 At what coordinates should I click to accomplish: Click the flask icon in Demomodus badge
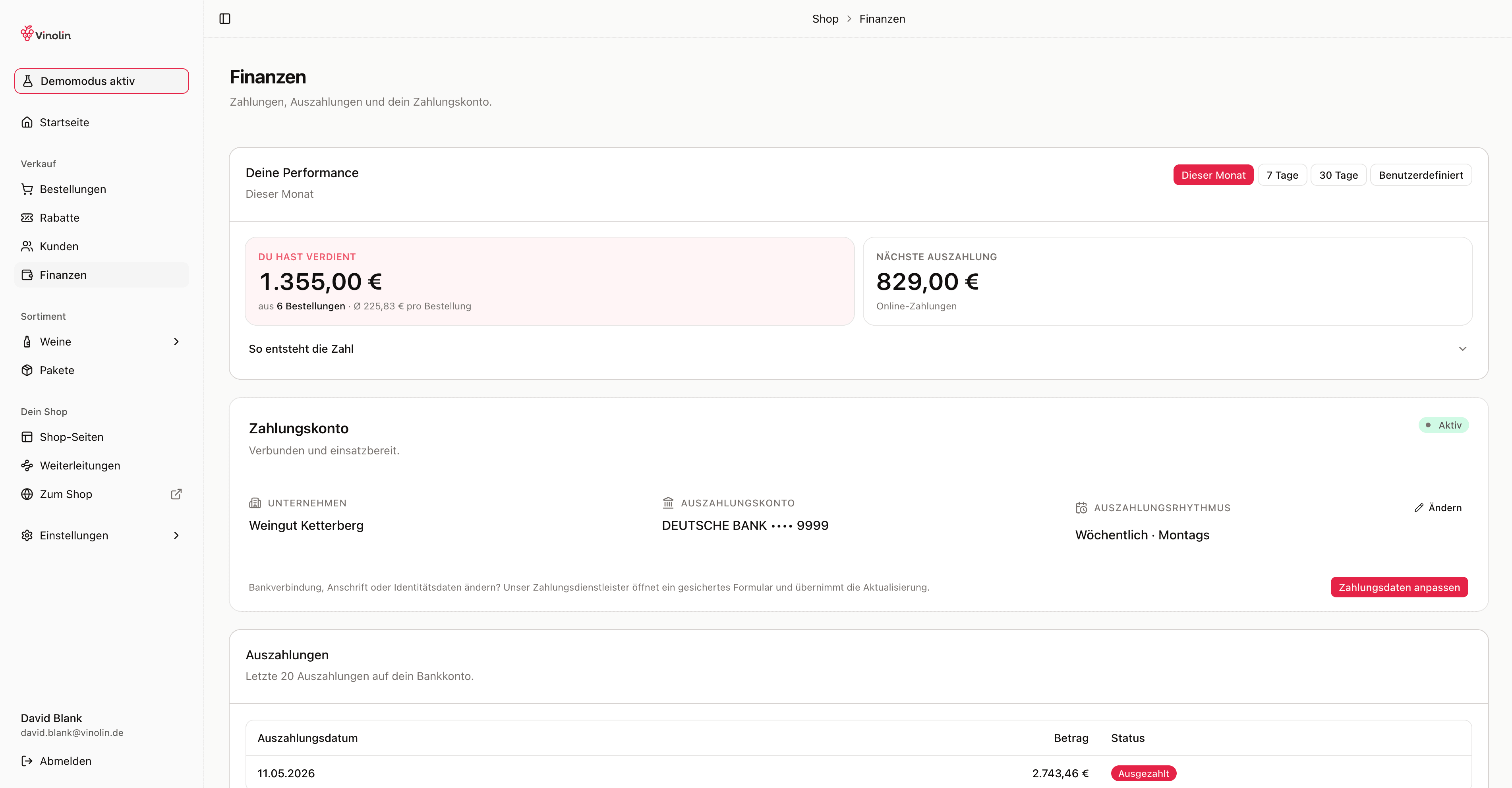(27, 81)
